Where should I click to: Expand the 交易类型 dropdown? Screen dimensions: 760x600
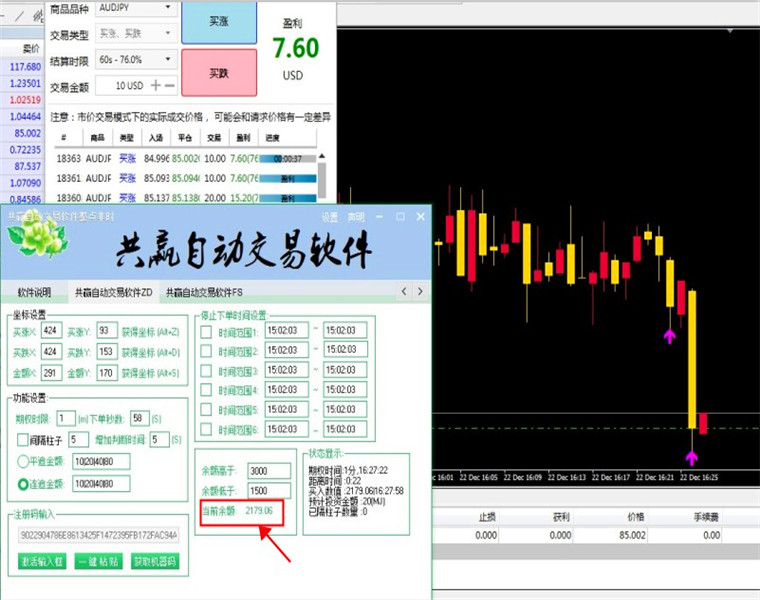(x=136, y=33)
